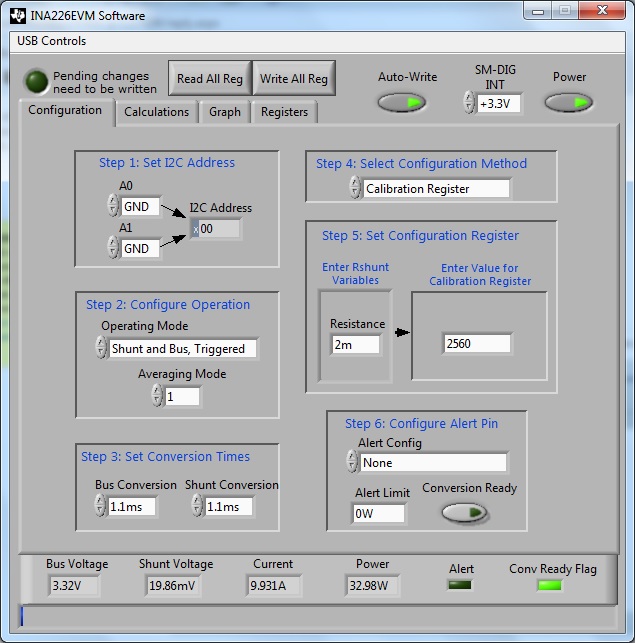This screenshot has height=643, width=635.
Task: Click the Power 32.98W readout
Action: [x=372, y=585]
